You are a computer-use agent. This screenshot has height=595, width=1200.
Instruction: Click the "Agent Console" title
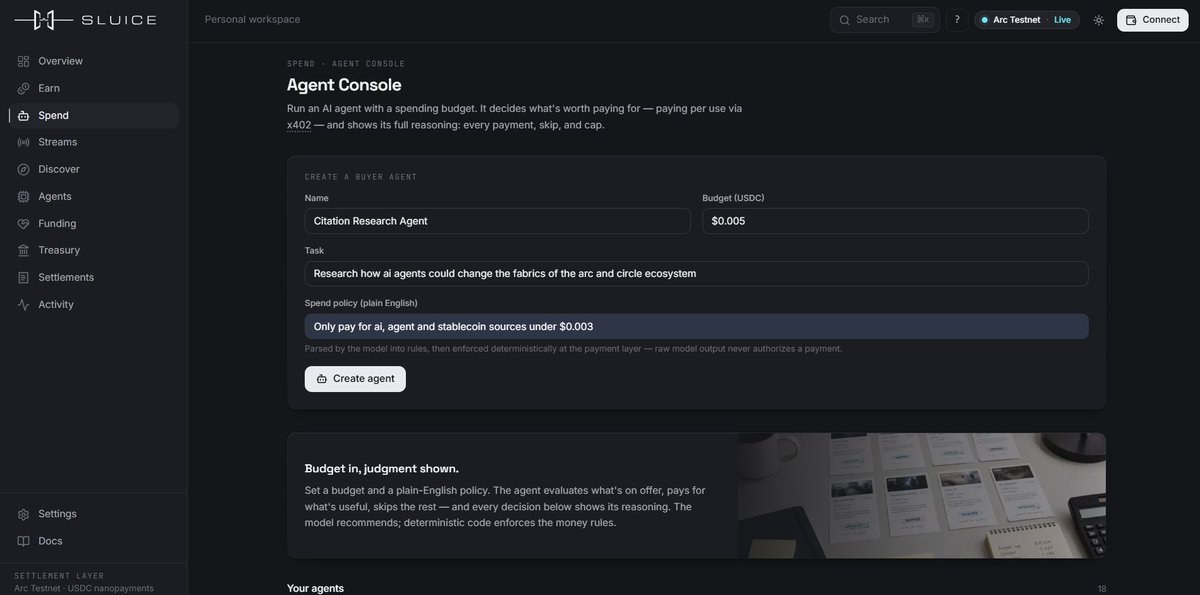pyautogui.click(x=344, y=85)
